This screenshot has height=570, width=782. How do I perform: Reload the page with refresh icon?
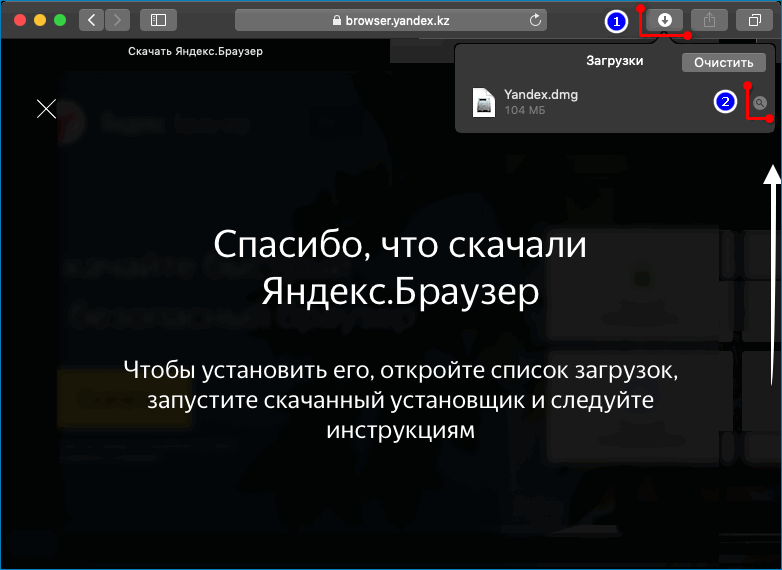pyautogui.click(x=535, y=20)
